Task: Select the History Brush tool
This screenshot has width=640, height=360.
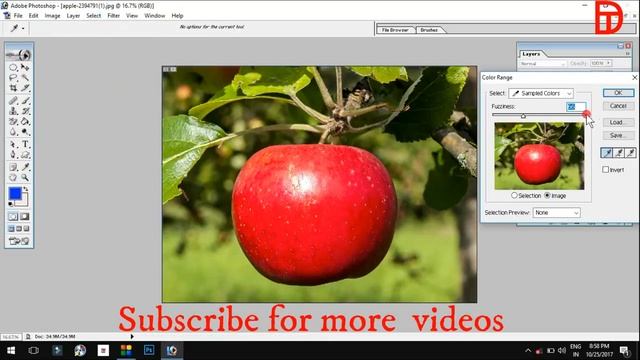Action: 25,111
